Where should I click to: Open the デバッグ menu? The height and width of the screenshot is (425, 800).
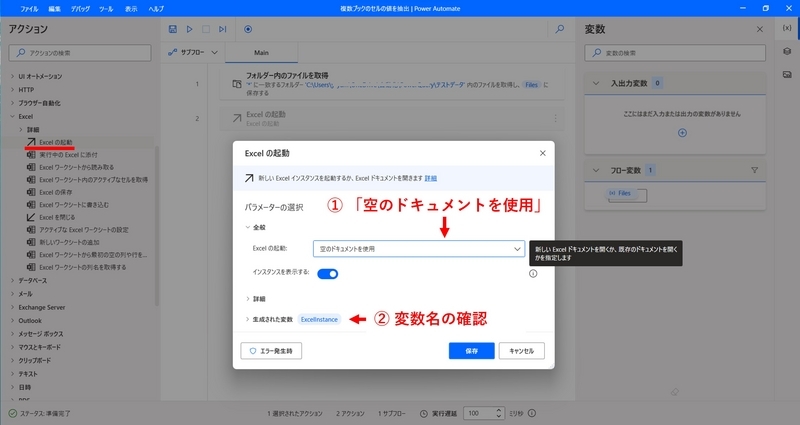click(x=80, y=9)
